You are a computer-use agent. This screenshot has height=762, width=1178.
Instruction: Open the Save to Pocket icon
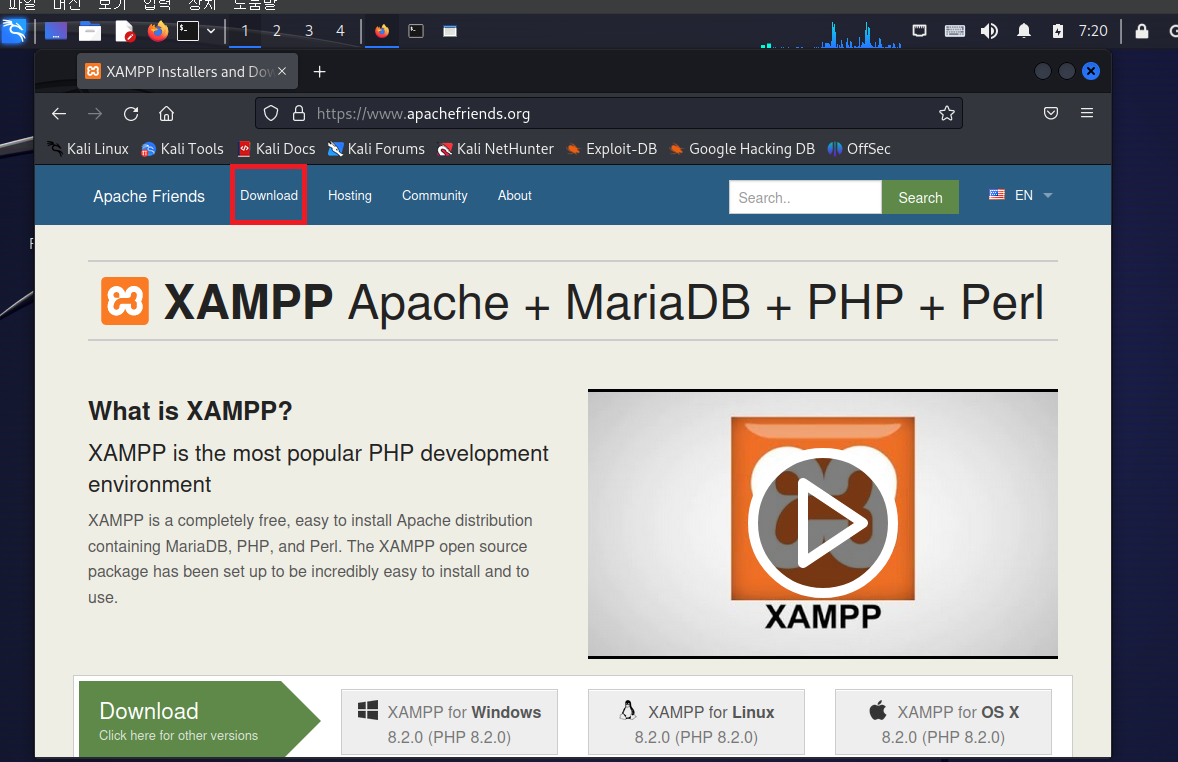(1051, 113)
